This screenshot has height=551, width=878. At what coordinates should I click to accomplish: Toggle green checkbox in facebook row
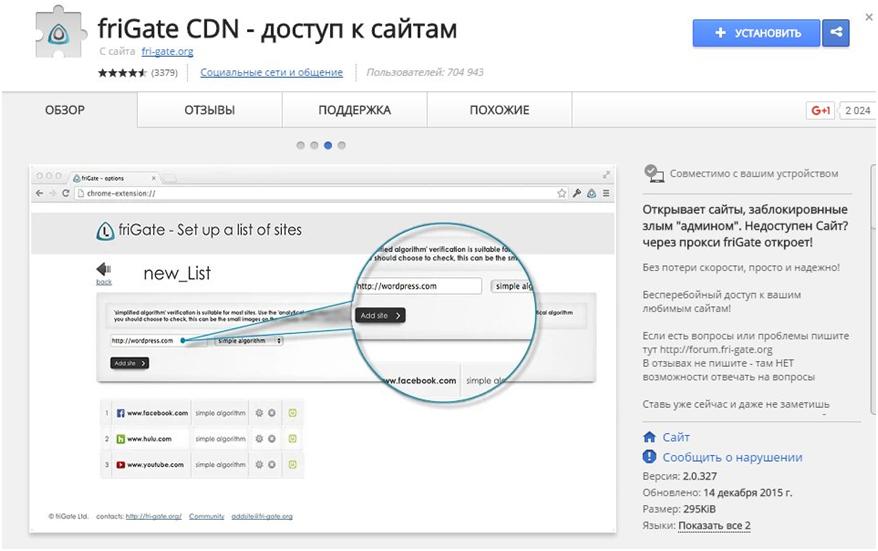292,413
